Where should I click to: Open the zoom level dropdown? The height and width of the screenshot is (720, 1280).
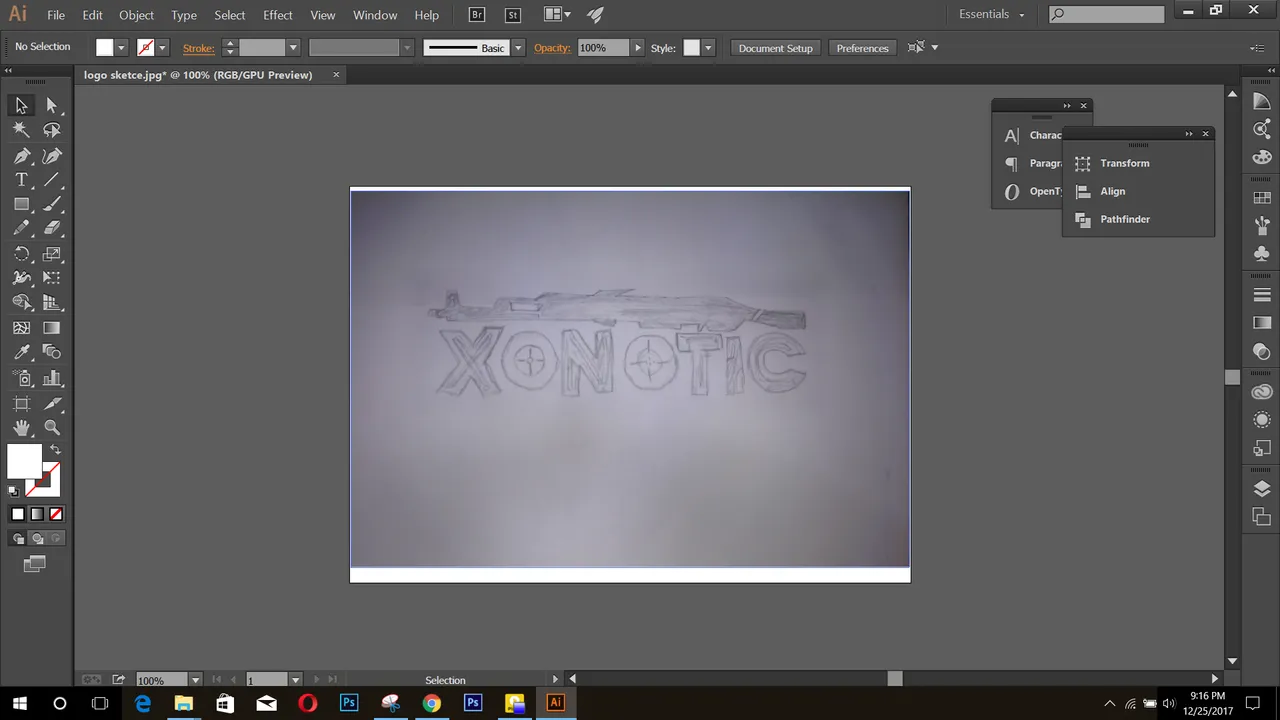click(195, 680)
